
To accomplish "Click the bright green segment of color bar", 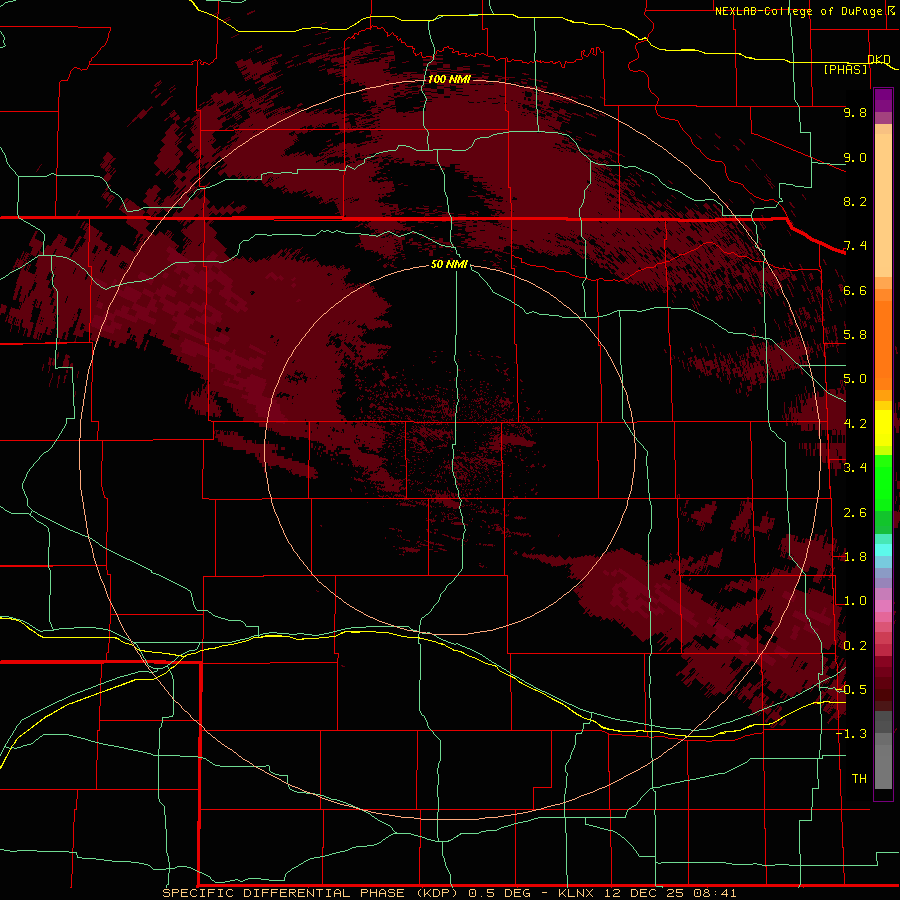I will point(883,482).
